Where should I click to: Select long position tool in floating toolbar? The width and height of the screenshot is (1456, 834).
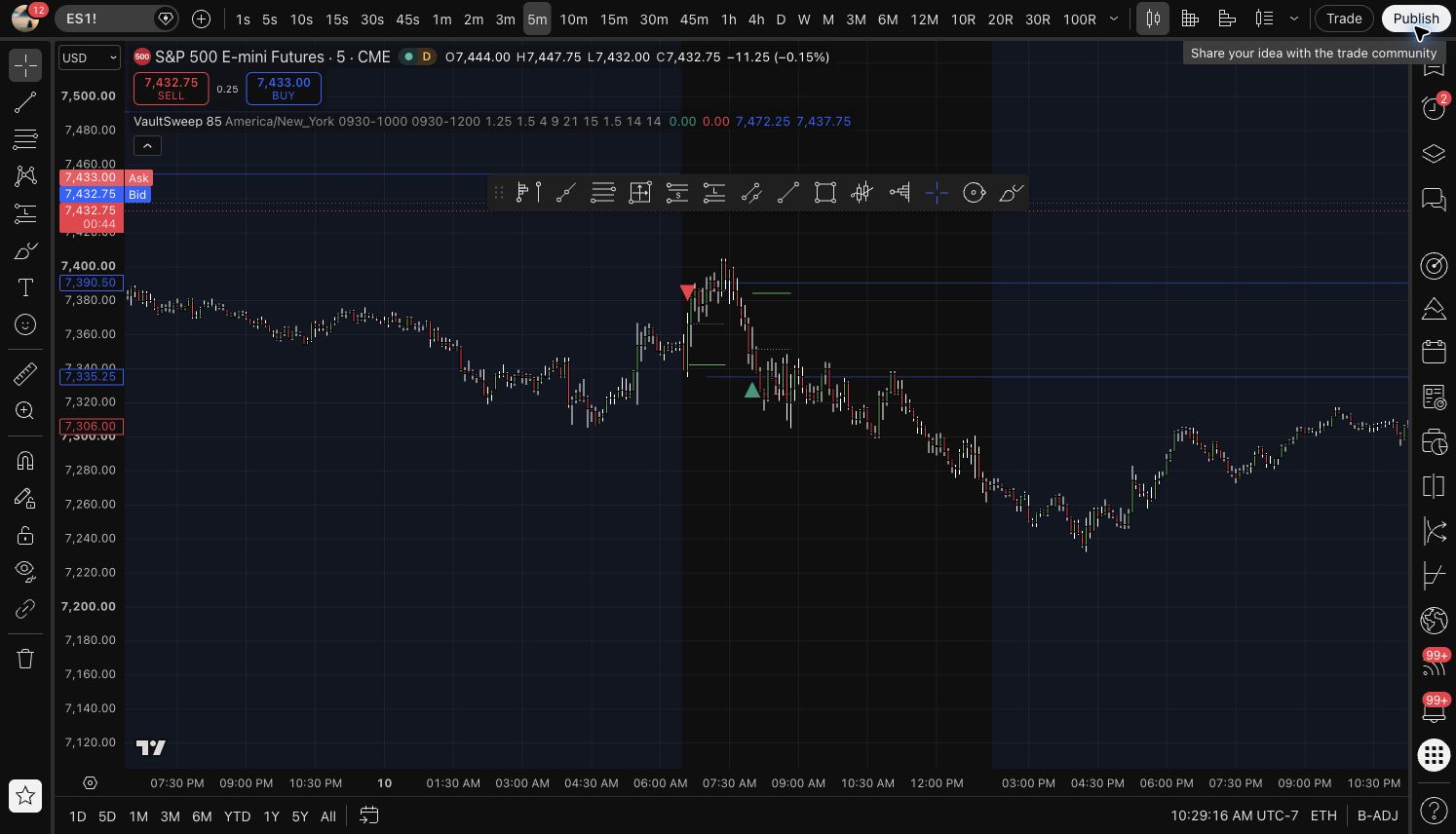click(x=714, y=193)
